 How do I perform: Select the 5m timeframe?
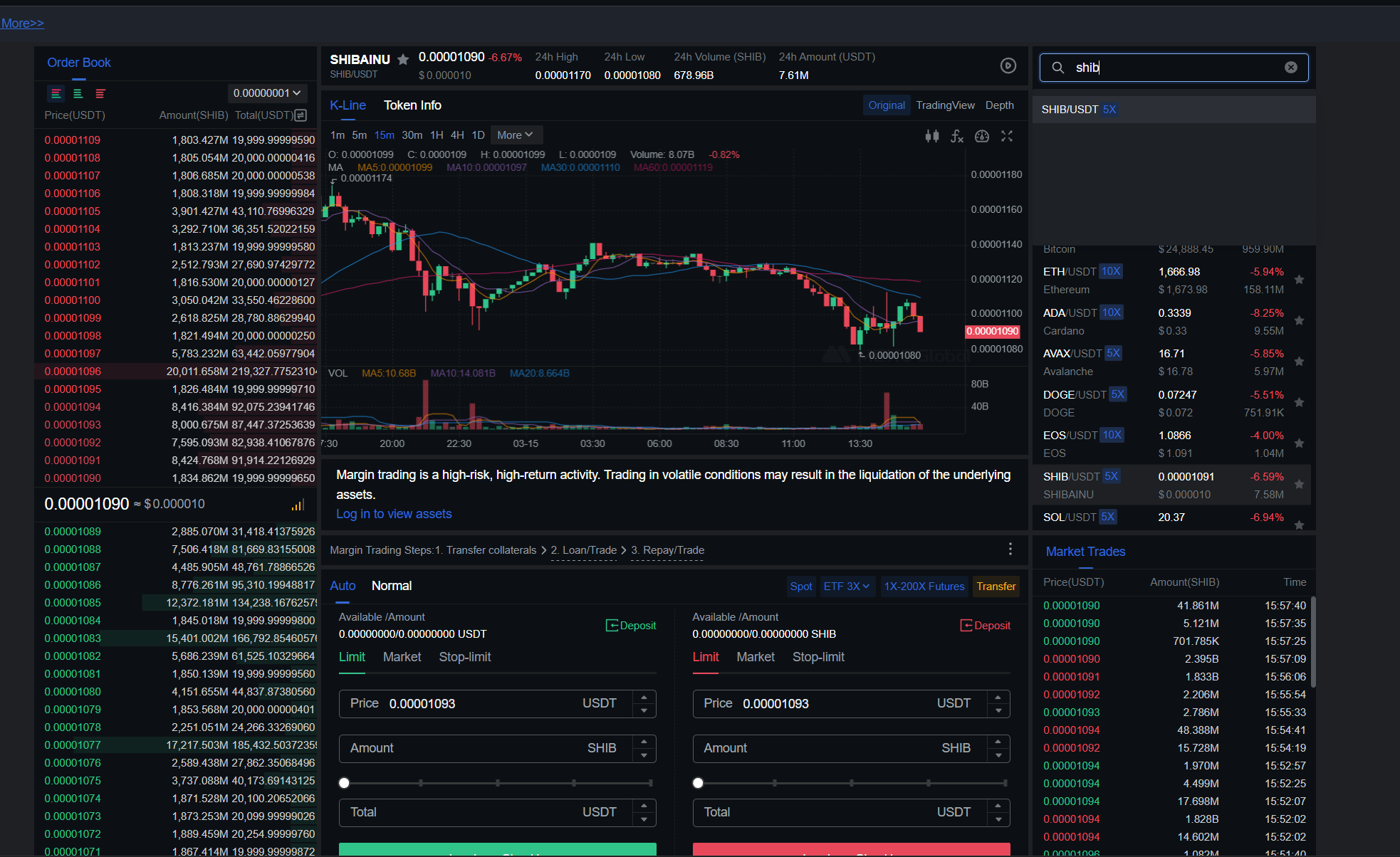point(359,135)
